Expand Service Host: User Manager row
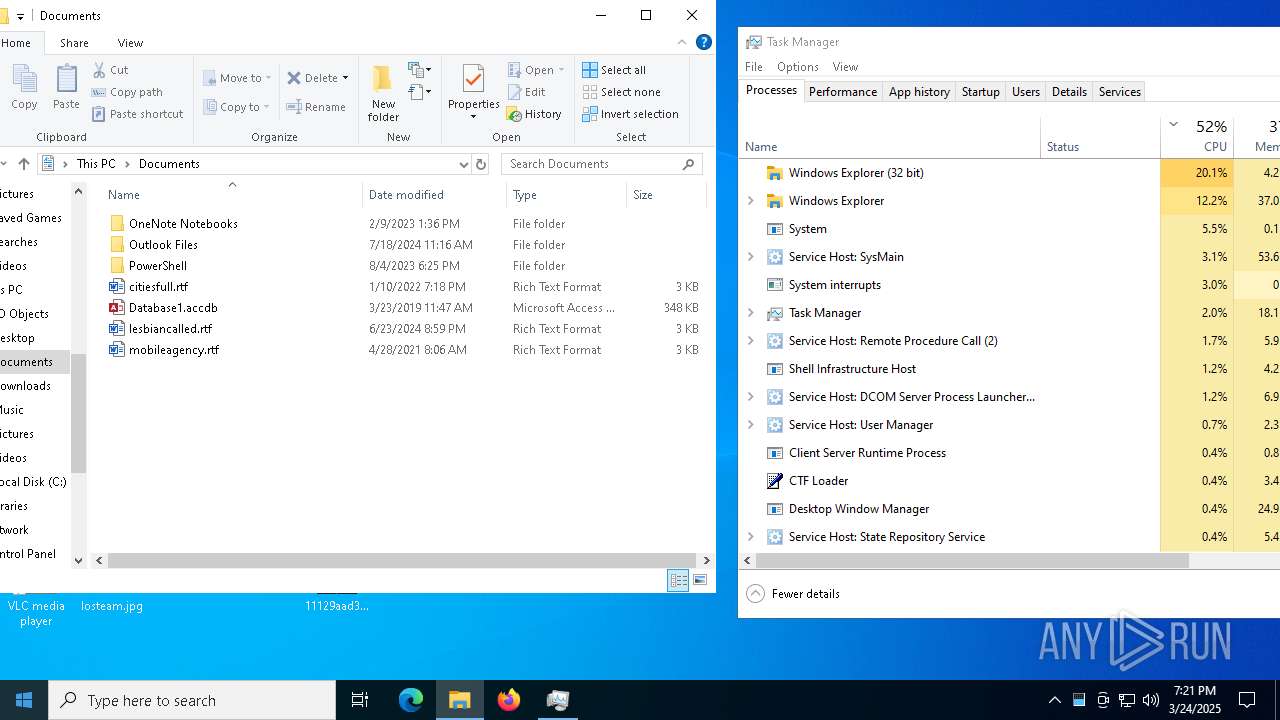1280x720 pixels. coord(751,425)
